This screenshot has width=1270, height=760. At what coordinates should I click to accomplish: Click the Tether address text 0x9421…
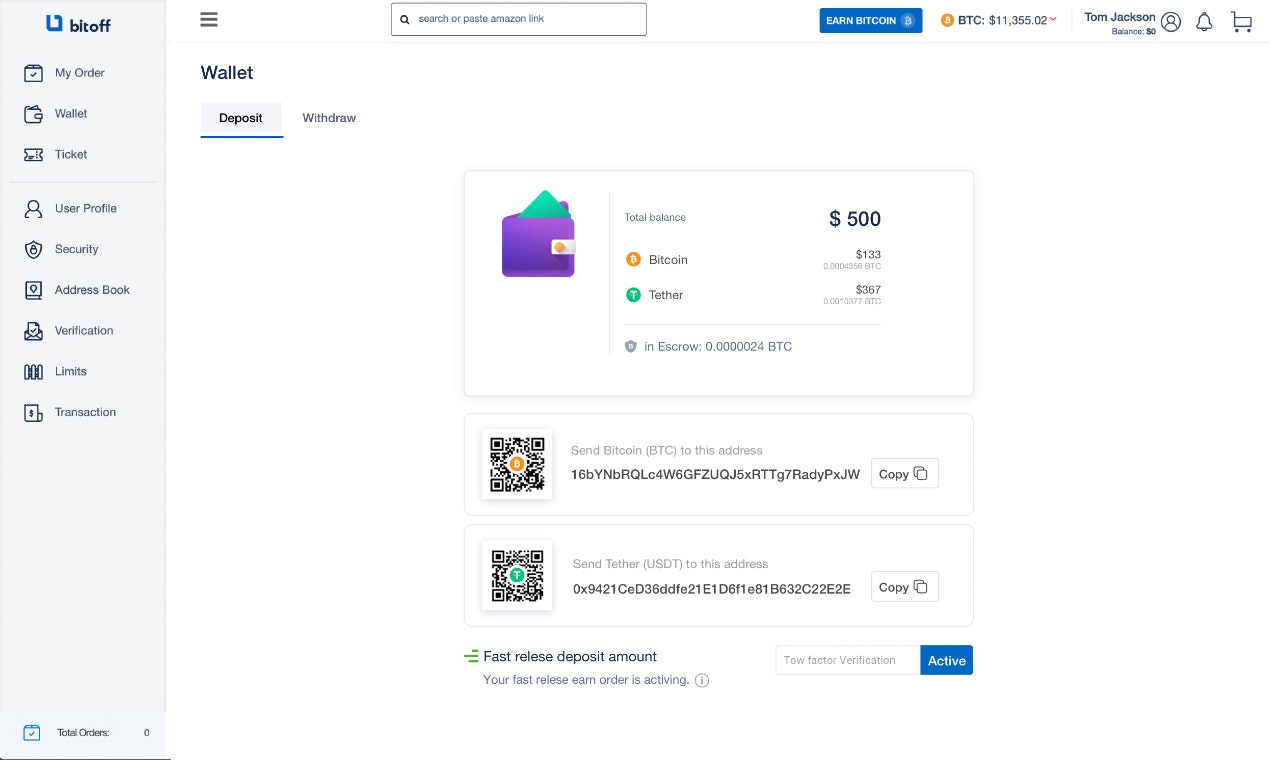pos(712,589)
